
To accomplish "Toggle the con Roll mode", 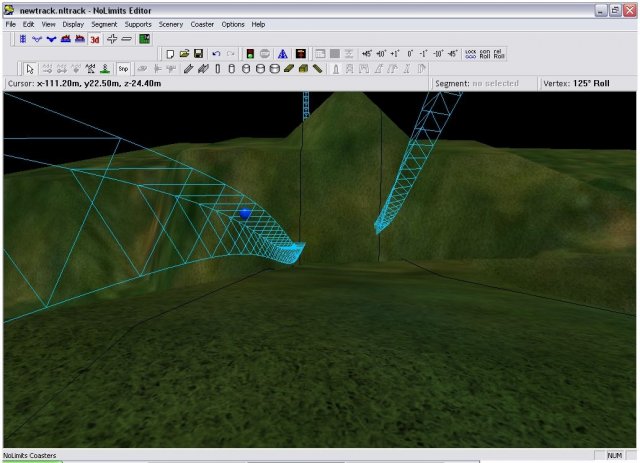I will [x=485, y=53].
